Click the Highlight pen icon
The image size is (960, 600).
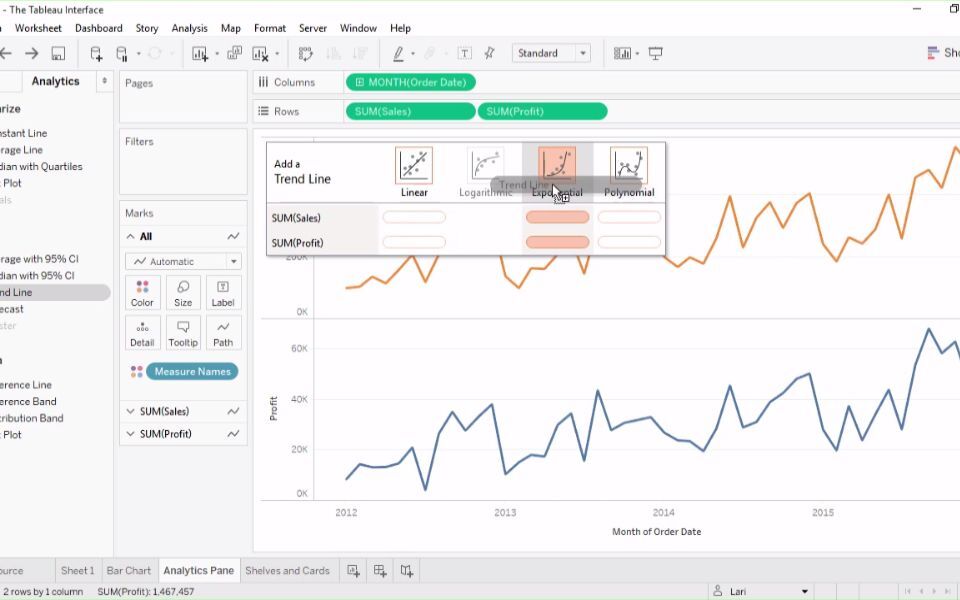(x=399, y=54)
